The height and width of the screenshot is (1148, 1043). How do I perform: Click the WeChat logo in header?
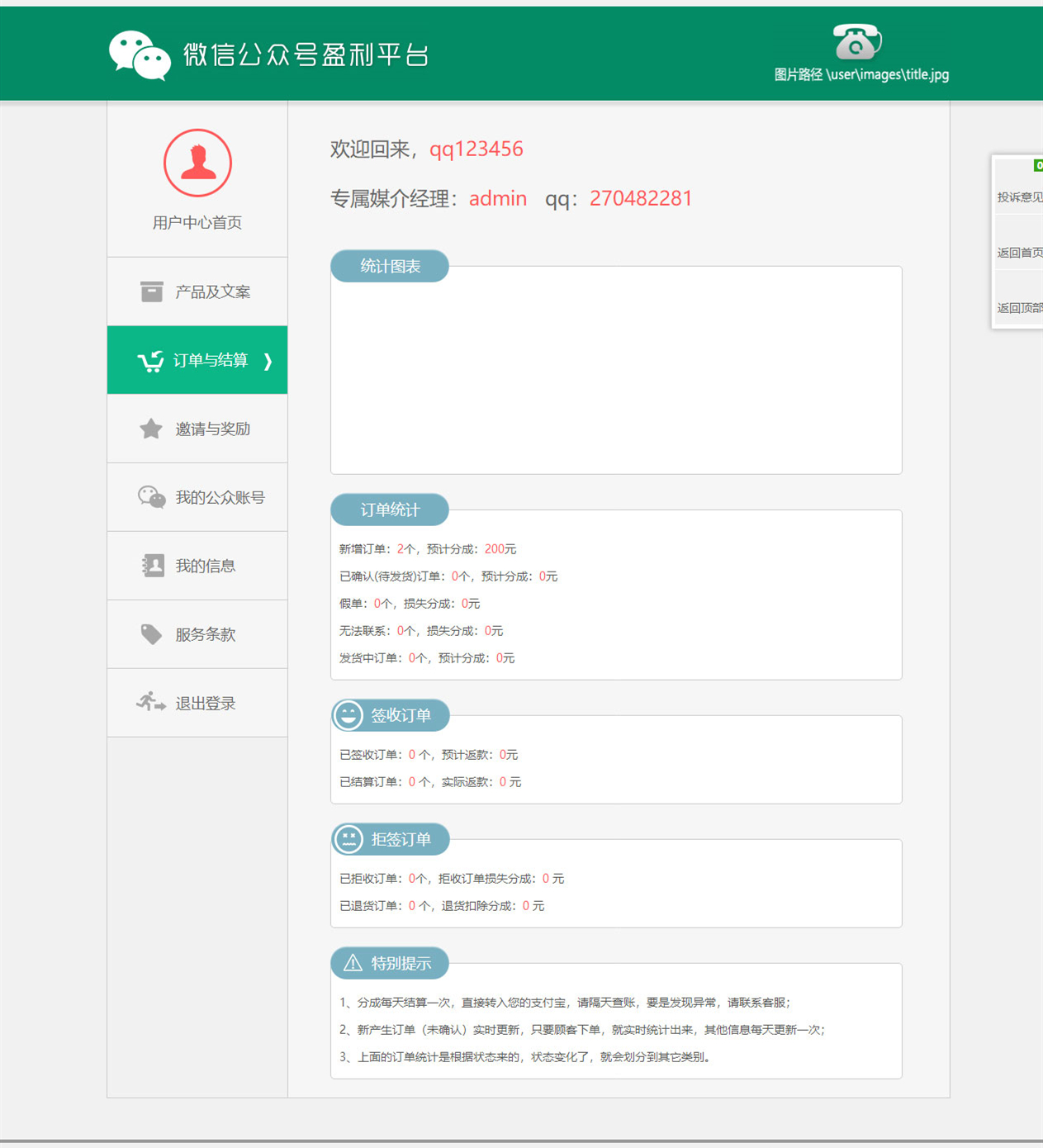click(140, 55)
